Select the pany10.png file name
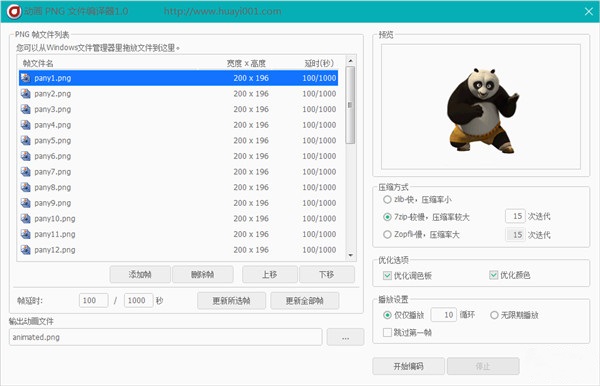Image resolution: width=600 pixels, height=386 pixels. tap(55, 218)
